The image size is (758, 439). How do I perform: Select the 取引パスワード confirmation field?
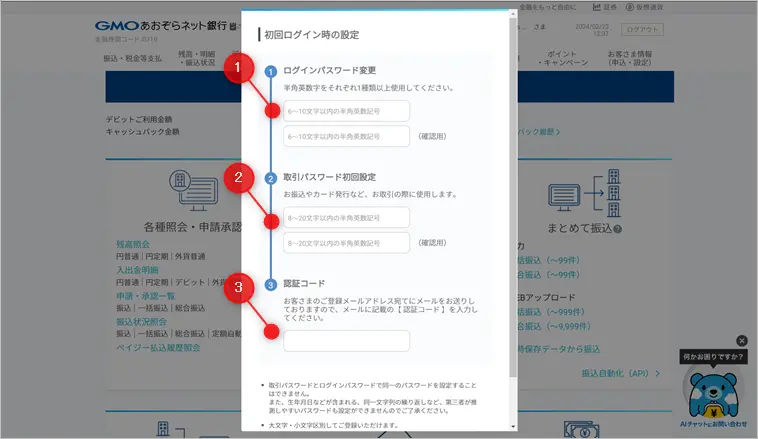click(x=346, y=242)
